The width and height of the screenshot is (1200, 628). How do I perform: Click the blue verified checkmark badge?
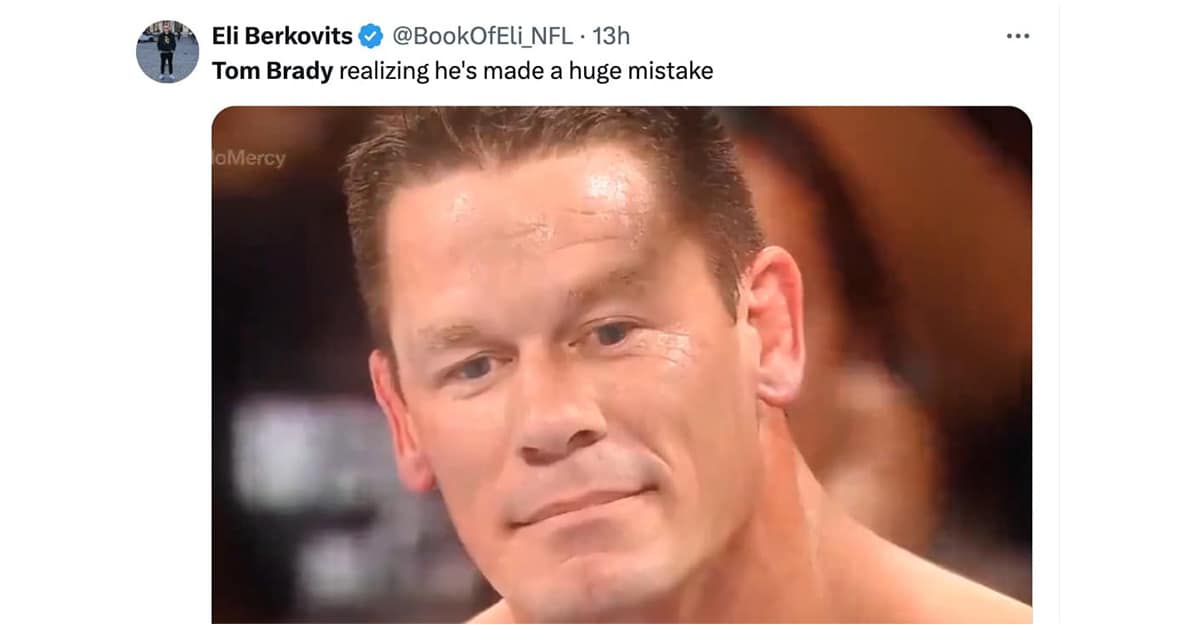coord(370,37)
